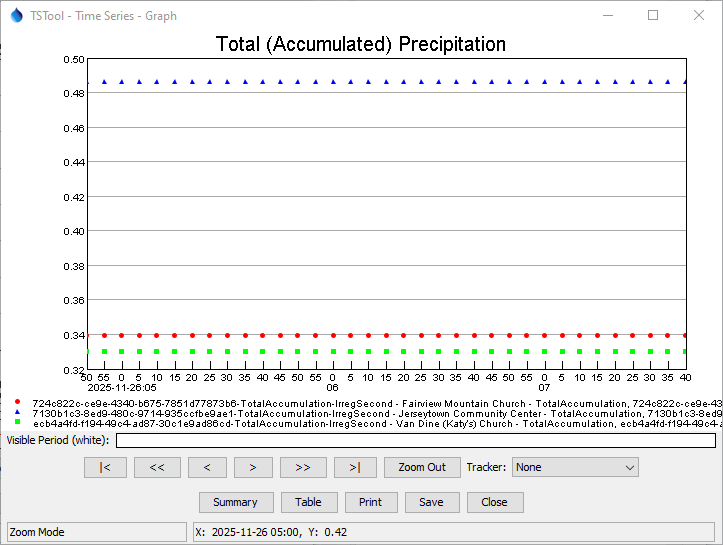Click the TSTool water drop title icon
723x545 pixels.
pyautogui.click(x=16, y=16)
